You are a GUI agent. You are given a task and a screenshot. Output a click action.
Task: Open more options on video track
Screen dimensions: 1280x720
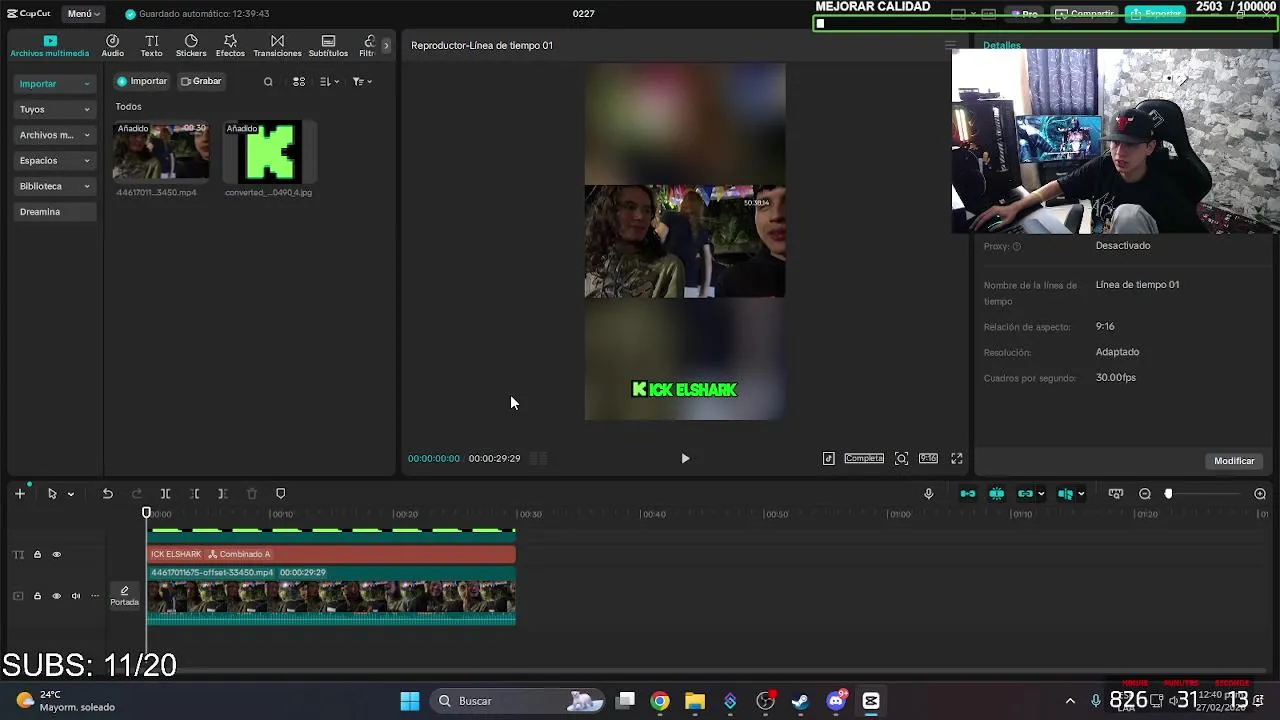(x=95, y=596)
